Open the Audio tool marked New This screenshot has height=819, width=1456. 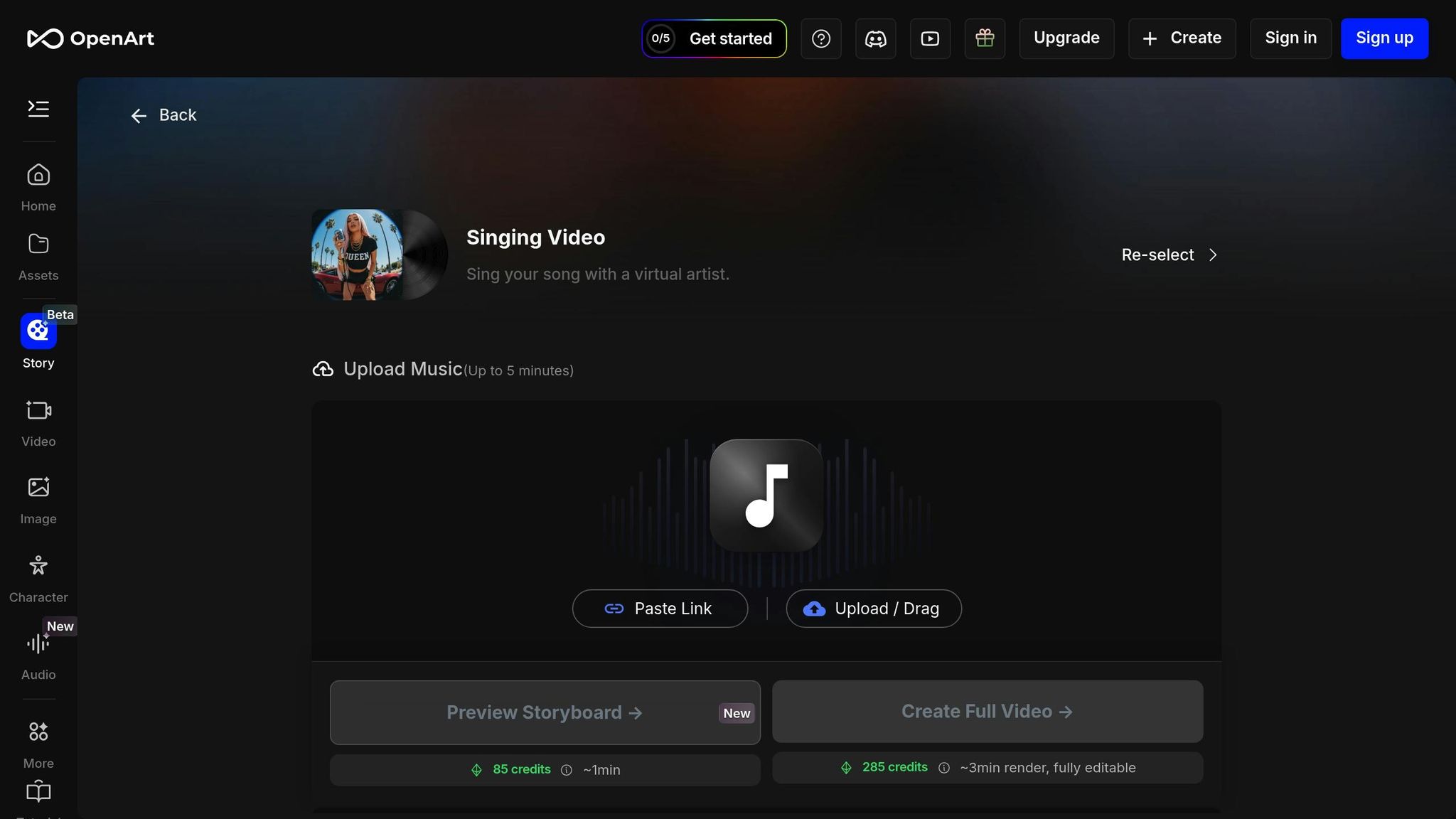tap(38, 655)
